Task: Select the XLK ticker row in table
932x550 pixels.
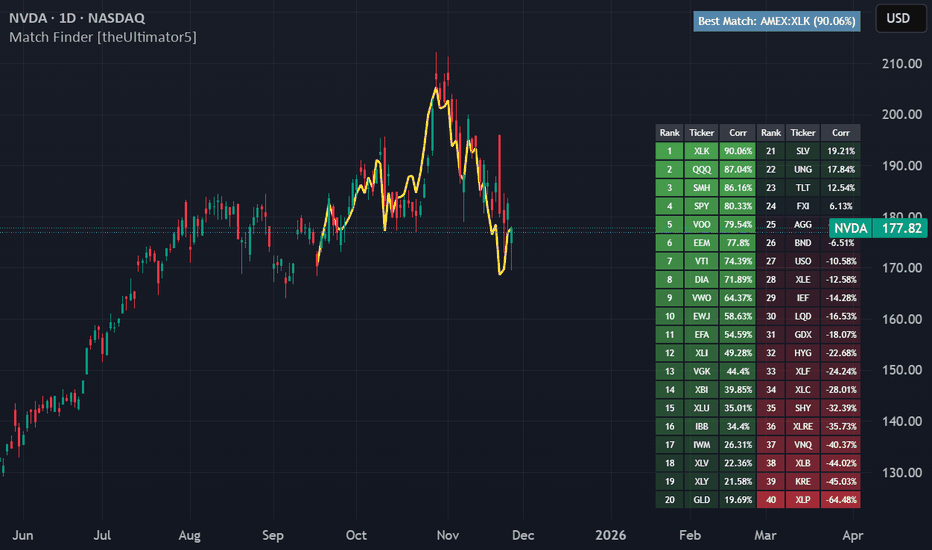Action: [701, 151]
